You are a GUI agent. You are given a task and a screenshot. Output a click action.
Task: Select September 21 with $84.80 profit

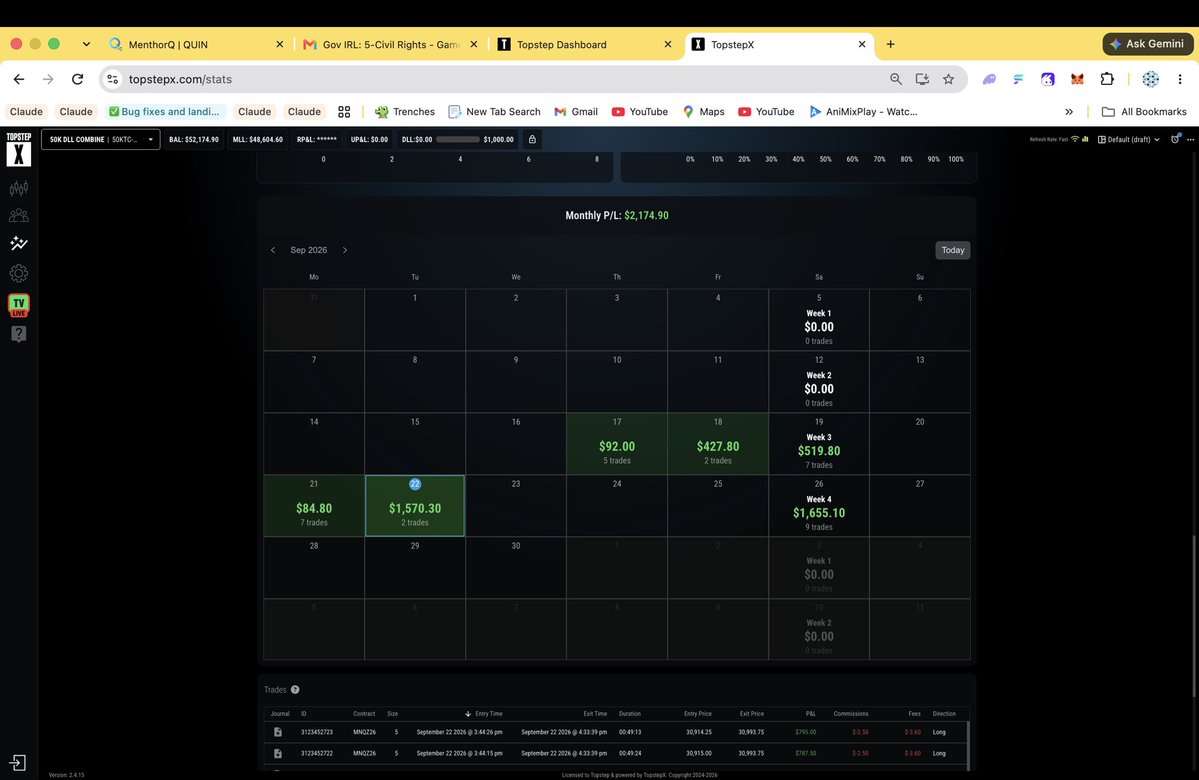pos(314,505)
